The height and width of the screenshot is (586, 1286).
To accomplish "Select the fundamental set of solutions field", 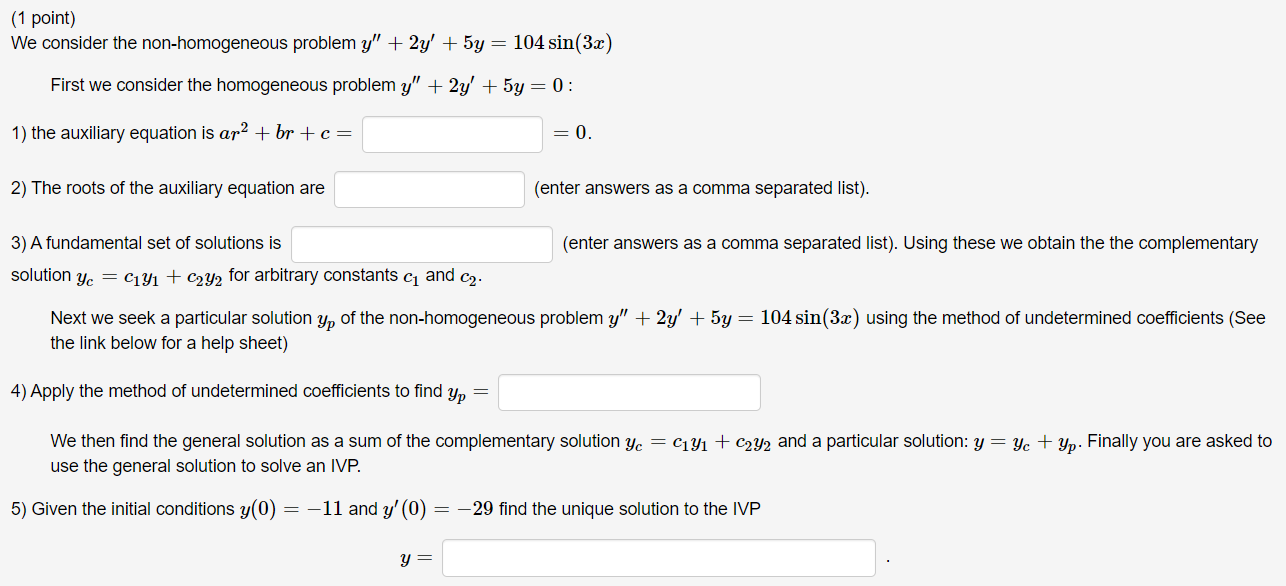I will (422, 244).
